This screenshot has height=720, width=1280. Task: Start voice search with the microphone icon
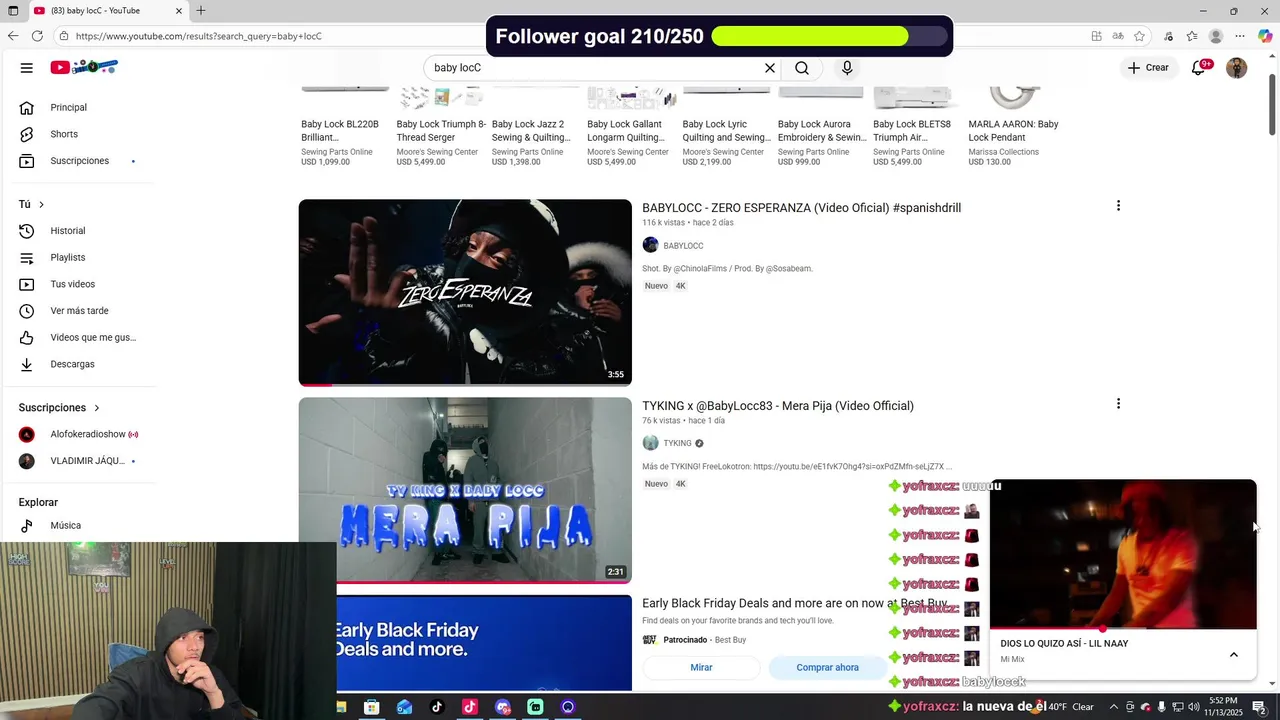click(847, 68)
